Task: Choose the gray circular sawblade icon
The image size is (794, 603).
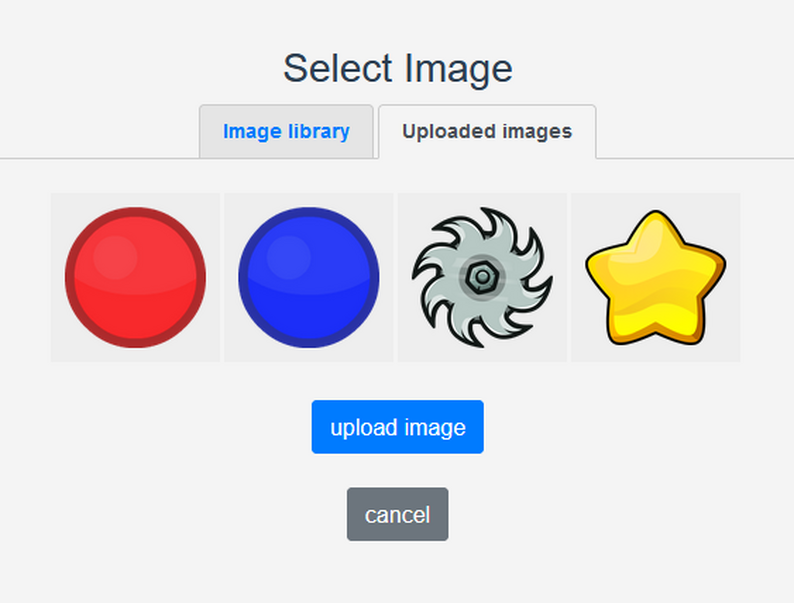Action: coord(482,277)
